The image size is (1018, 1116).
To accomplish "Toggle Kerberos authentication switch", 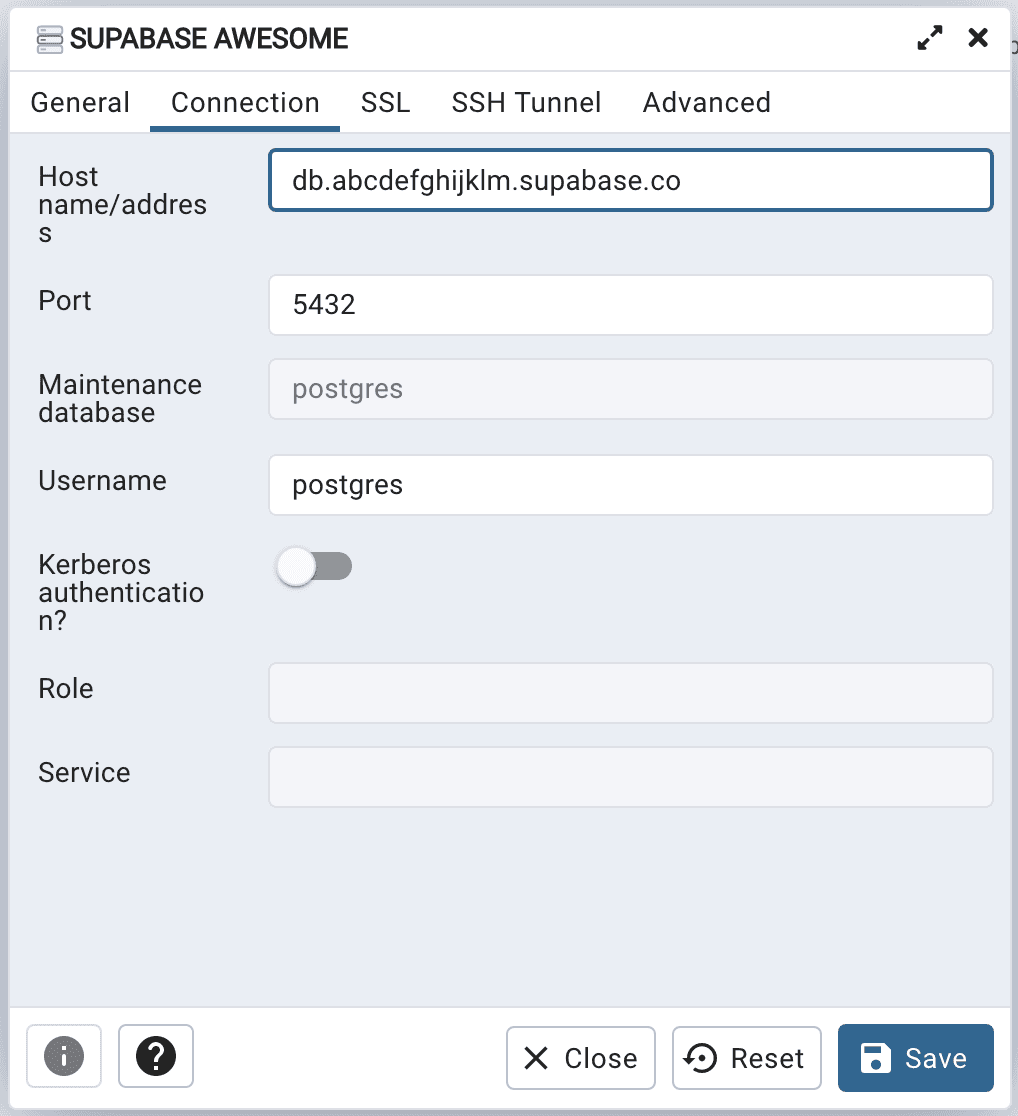I will (314, 567).
